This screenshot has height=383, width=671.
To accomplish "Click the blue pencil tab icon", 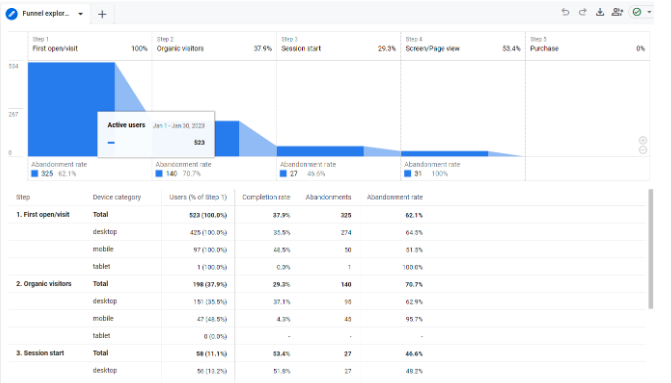I will pos(12,14).
